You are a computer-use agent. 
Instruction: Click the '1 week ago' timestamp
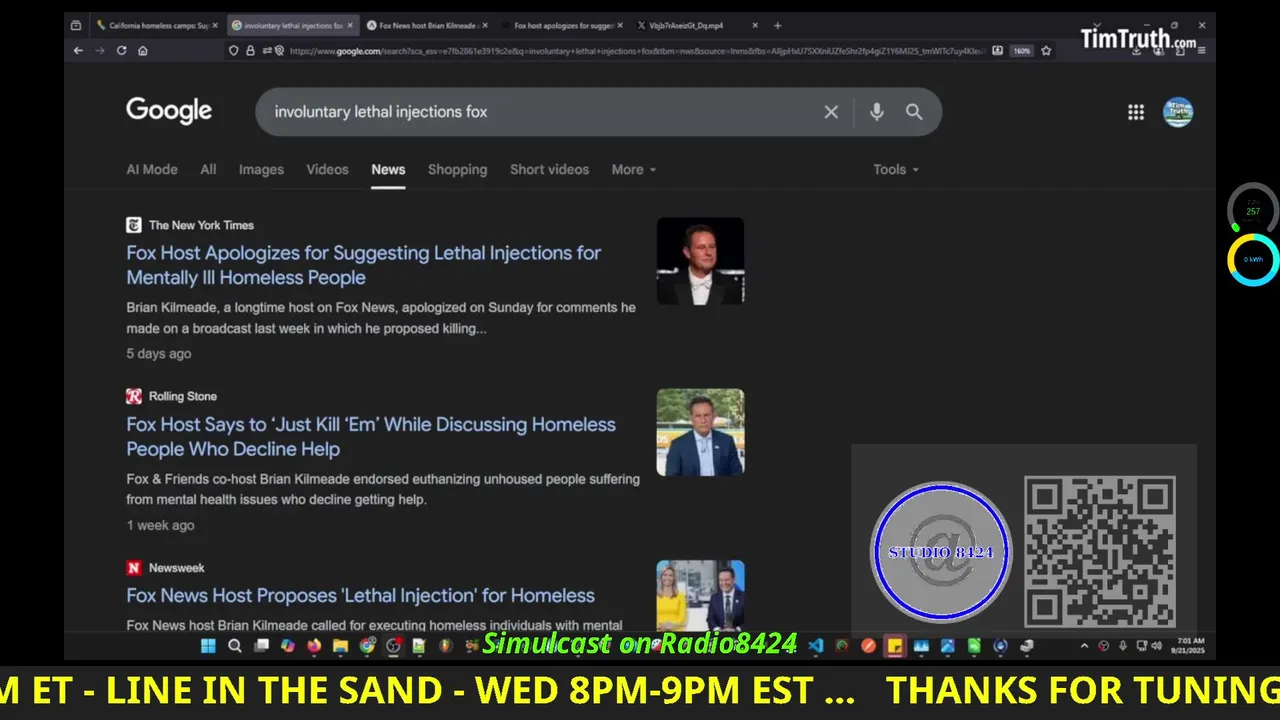pyautogui.click(x=160, y=525)
